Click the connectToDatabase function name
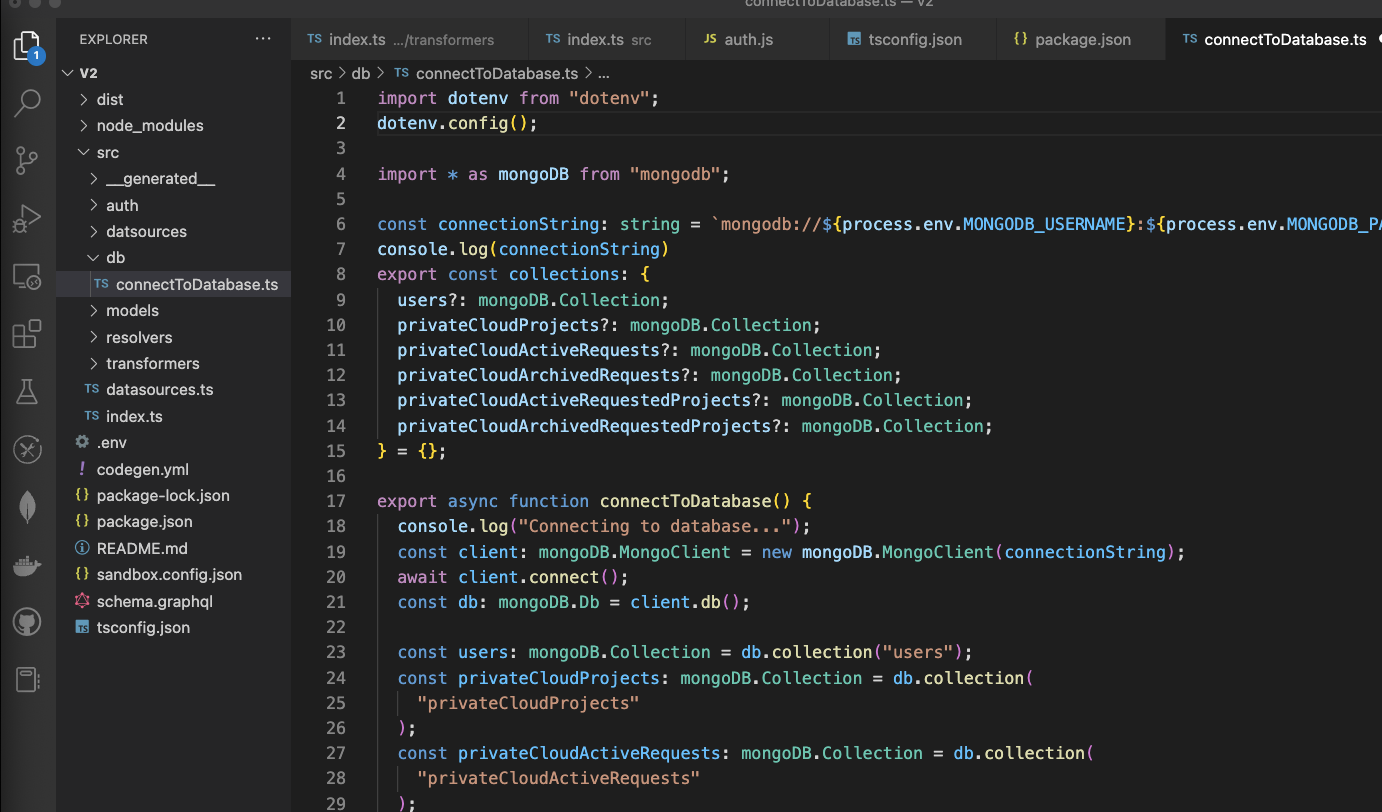Image resolution: width=1382 pixels, height=812 pixels. [x=685, y=501]
